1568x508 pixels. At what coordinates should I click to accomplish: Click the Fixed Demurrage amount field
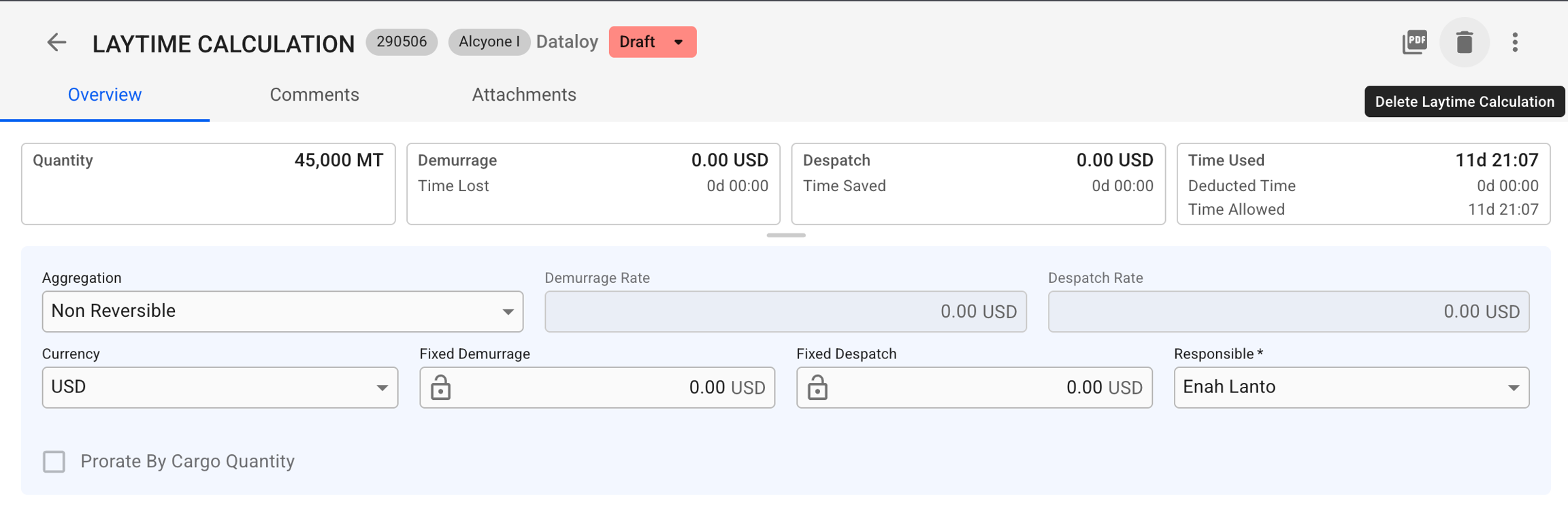[612, 388]
